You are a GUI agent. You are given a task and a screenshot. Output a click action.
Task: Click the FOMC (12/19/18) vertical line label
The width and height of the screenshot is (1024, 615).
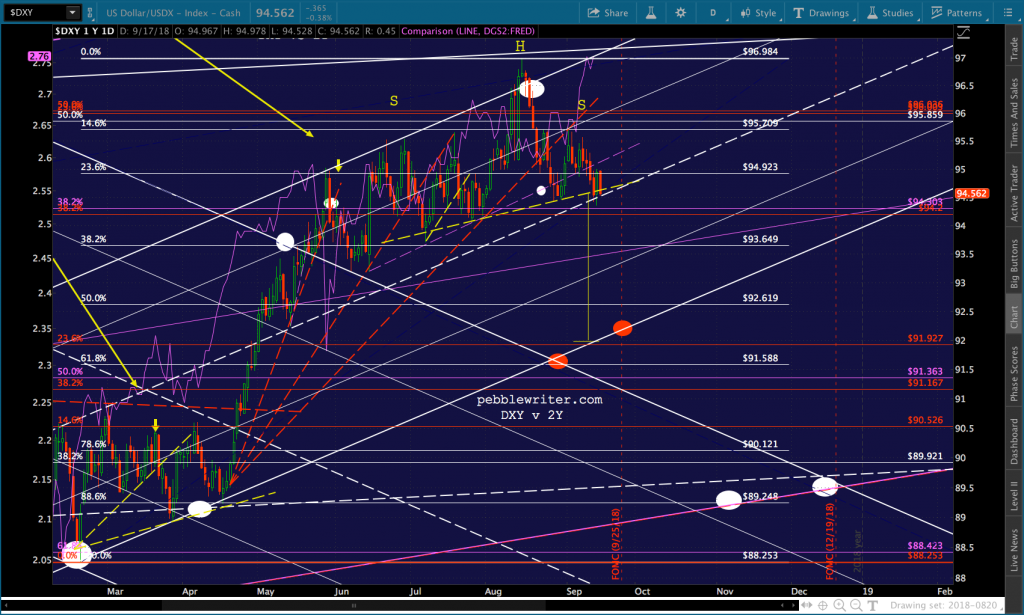(829, 541)
